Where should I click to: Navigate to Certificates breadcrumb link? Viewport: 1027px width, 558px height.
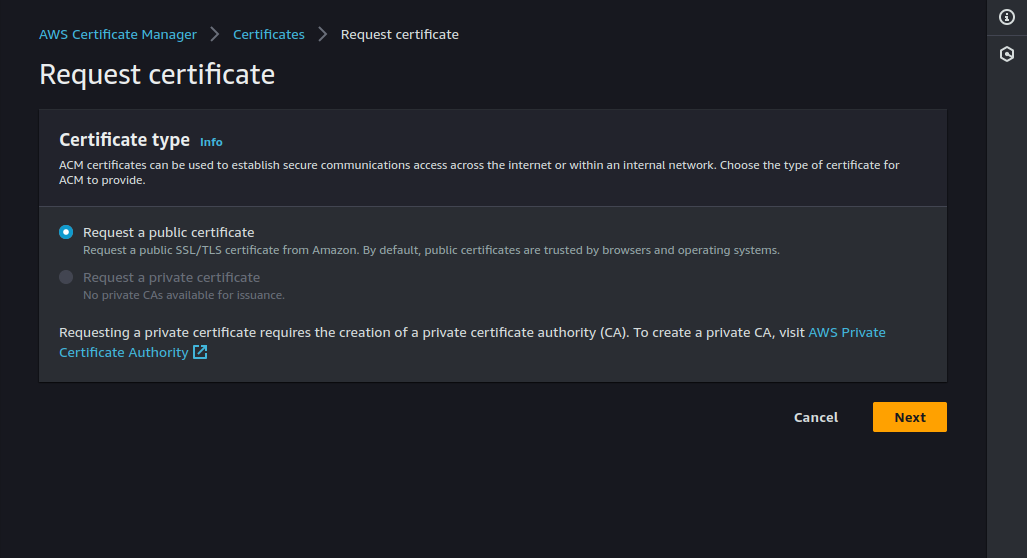pos(269,34)
